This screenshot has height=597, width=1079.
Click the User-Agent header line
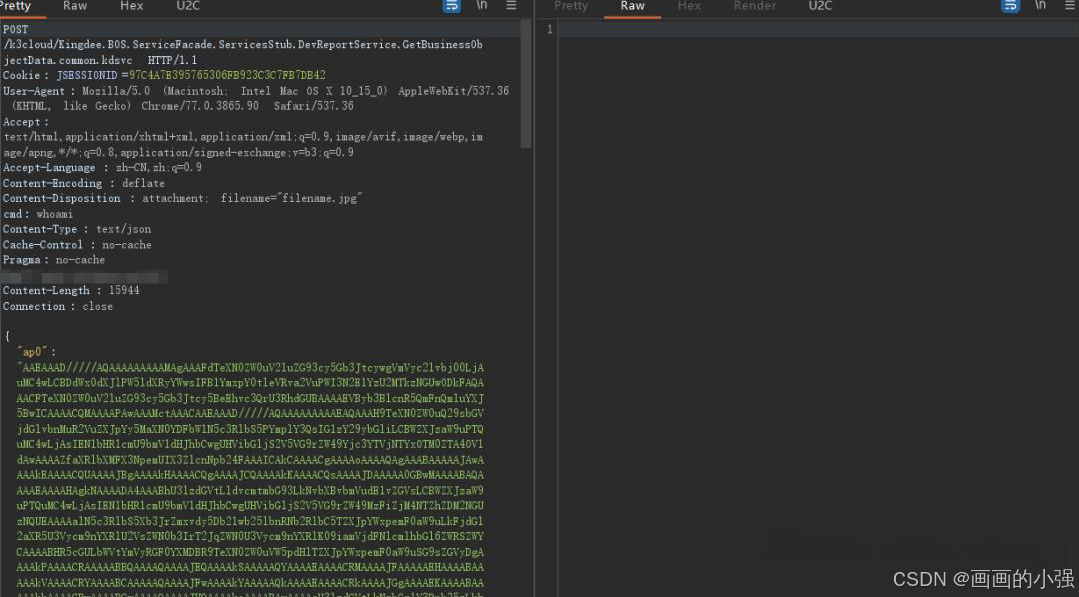[256, 98]
